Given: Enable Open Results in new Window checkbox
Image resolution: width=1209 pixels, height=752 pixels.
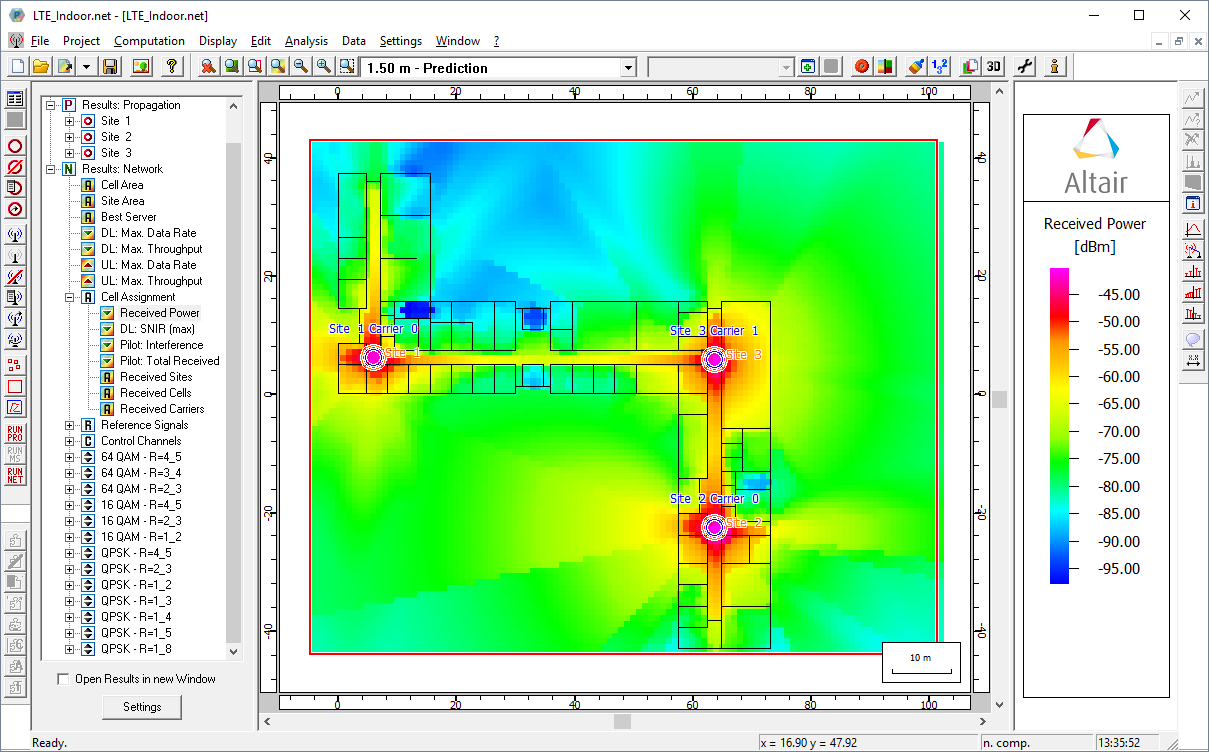Looking at the screenshot, I should [x=64, y=679].
